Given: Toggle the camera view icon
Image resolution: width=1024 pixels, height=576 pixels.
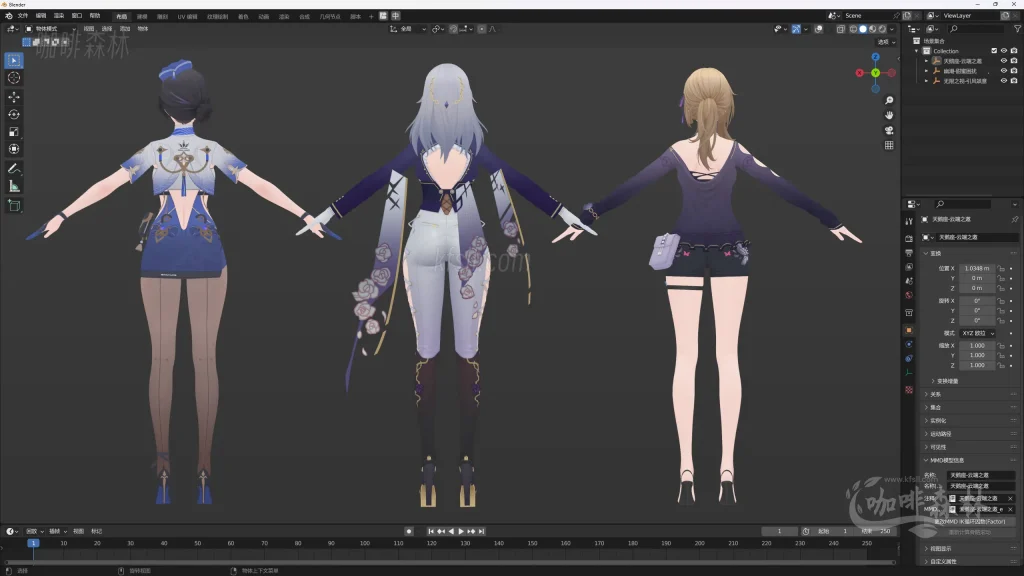Looking at the screenshot, I should click(x=889, y=131).
